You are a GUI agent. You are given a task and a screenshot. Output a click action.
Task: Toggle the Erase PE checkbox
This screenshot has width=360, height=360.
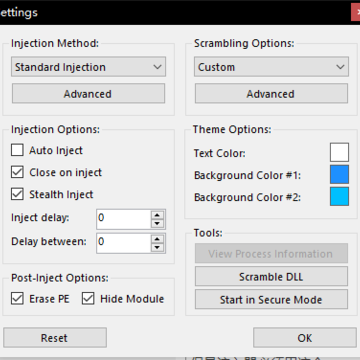click(17, 299)
